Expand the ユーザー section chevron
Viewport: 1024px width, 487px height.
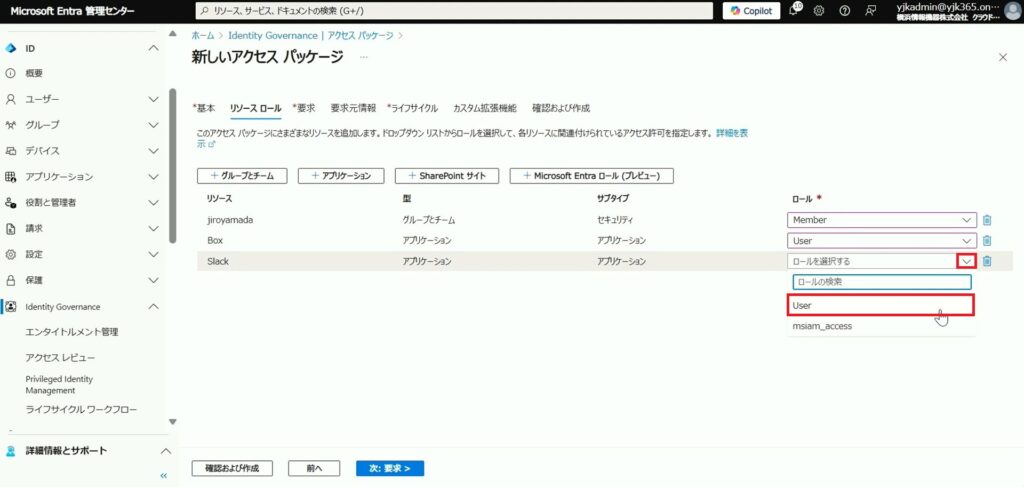point(153,99)
